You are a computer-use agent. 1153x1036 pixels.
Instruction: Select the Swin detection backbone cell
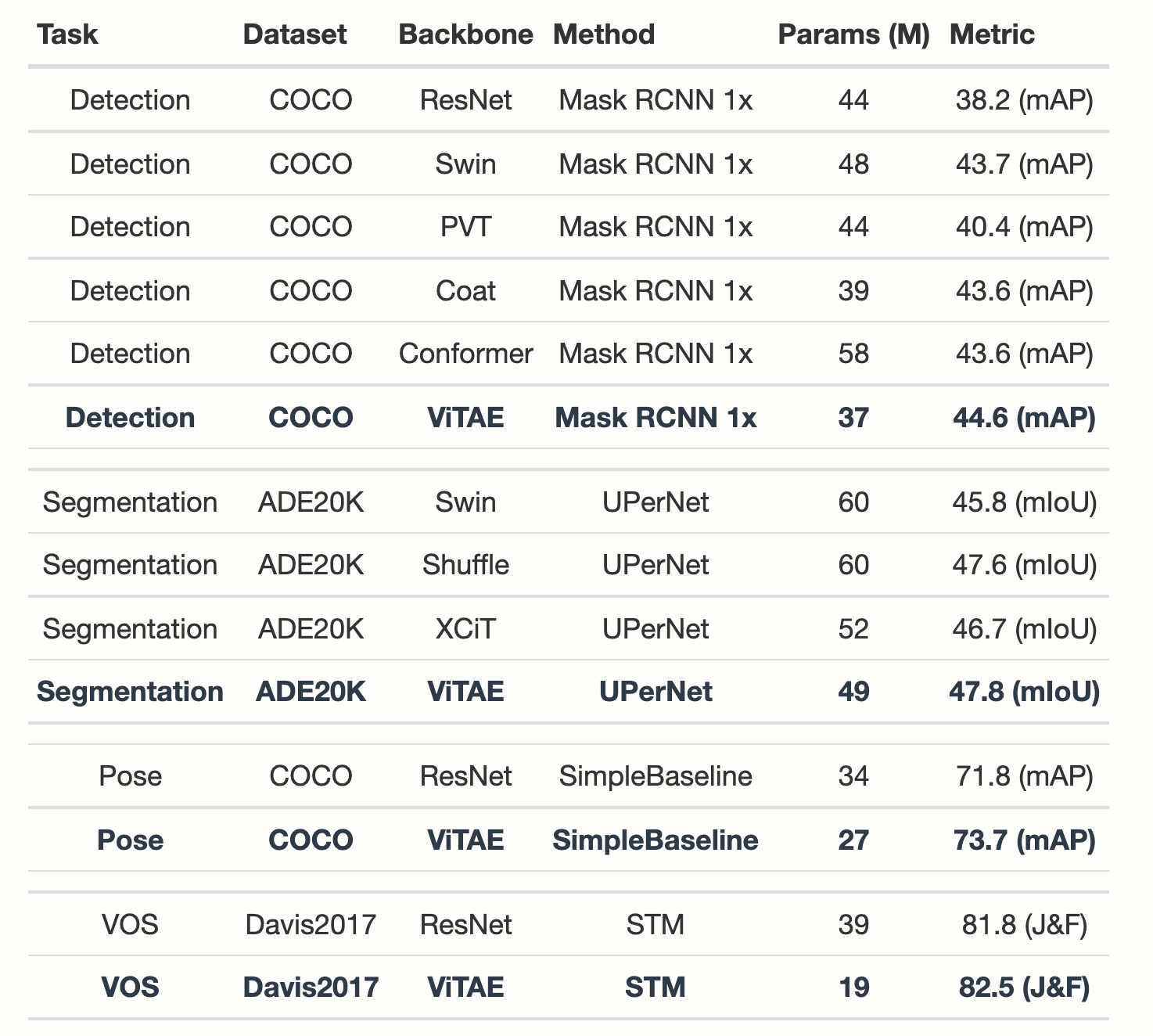pyautogui.click(x=465, y=164)
